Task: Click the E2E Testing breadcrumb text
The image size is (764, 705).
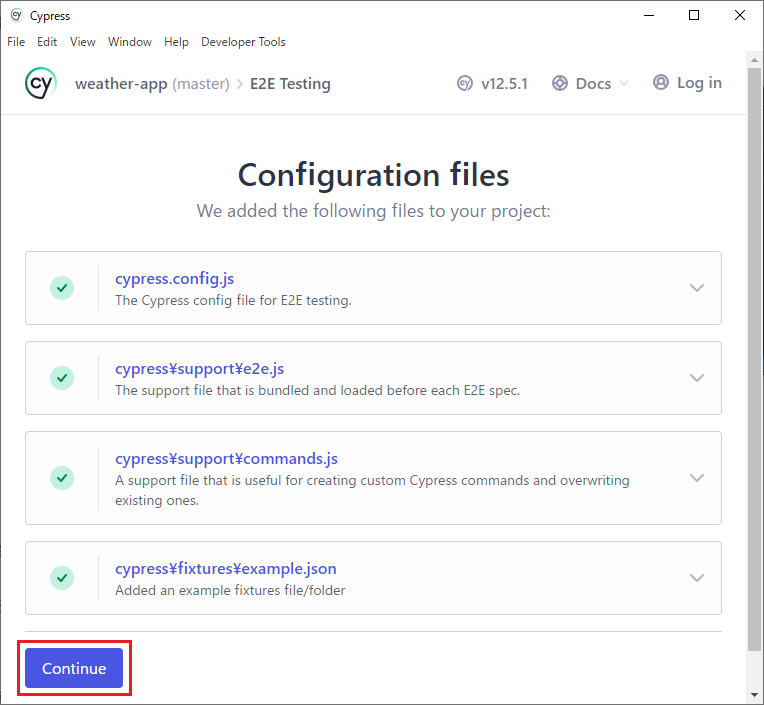Action: [290, 84]
